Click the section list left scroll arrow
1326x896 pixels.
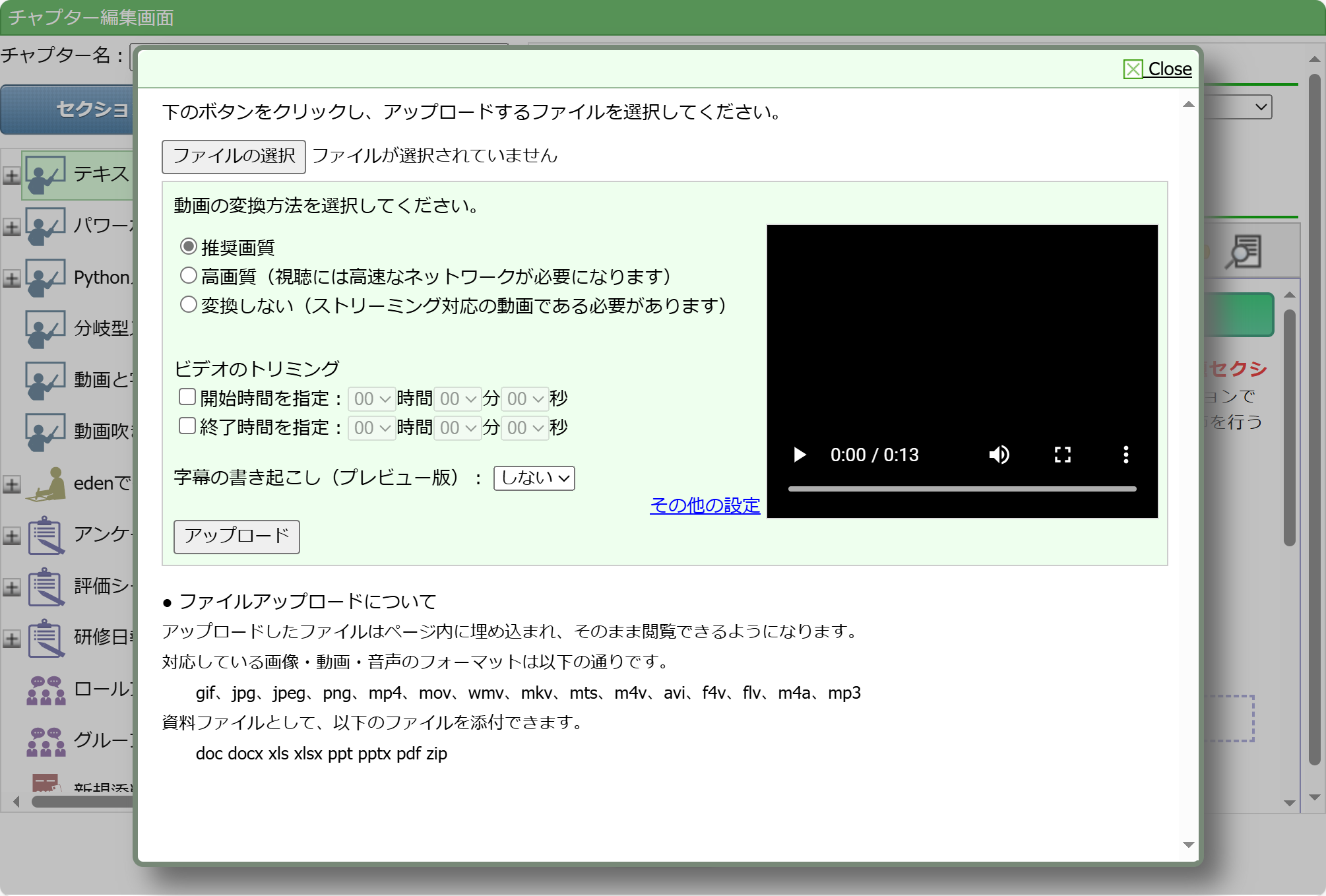point(16,802)
